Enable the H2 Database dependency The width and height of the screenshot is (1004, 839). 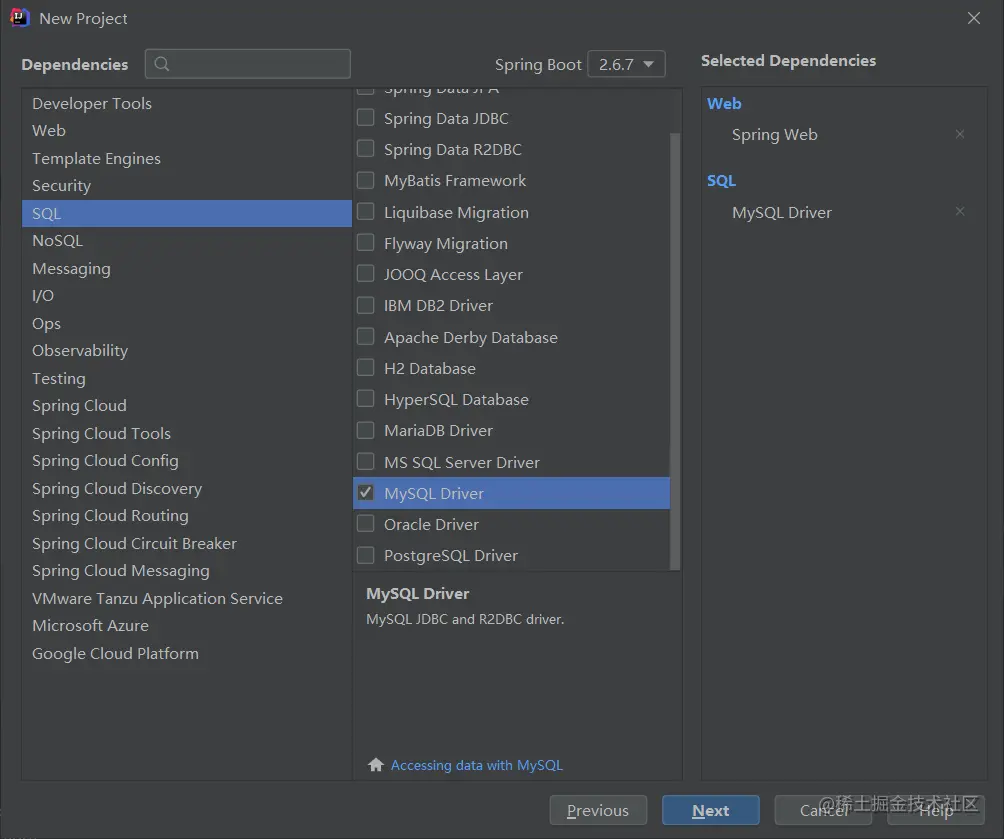click(365, 368)
